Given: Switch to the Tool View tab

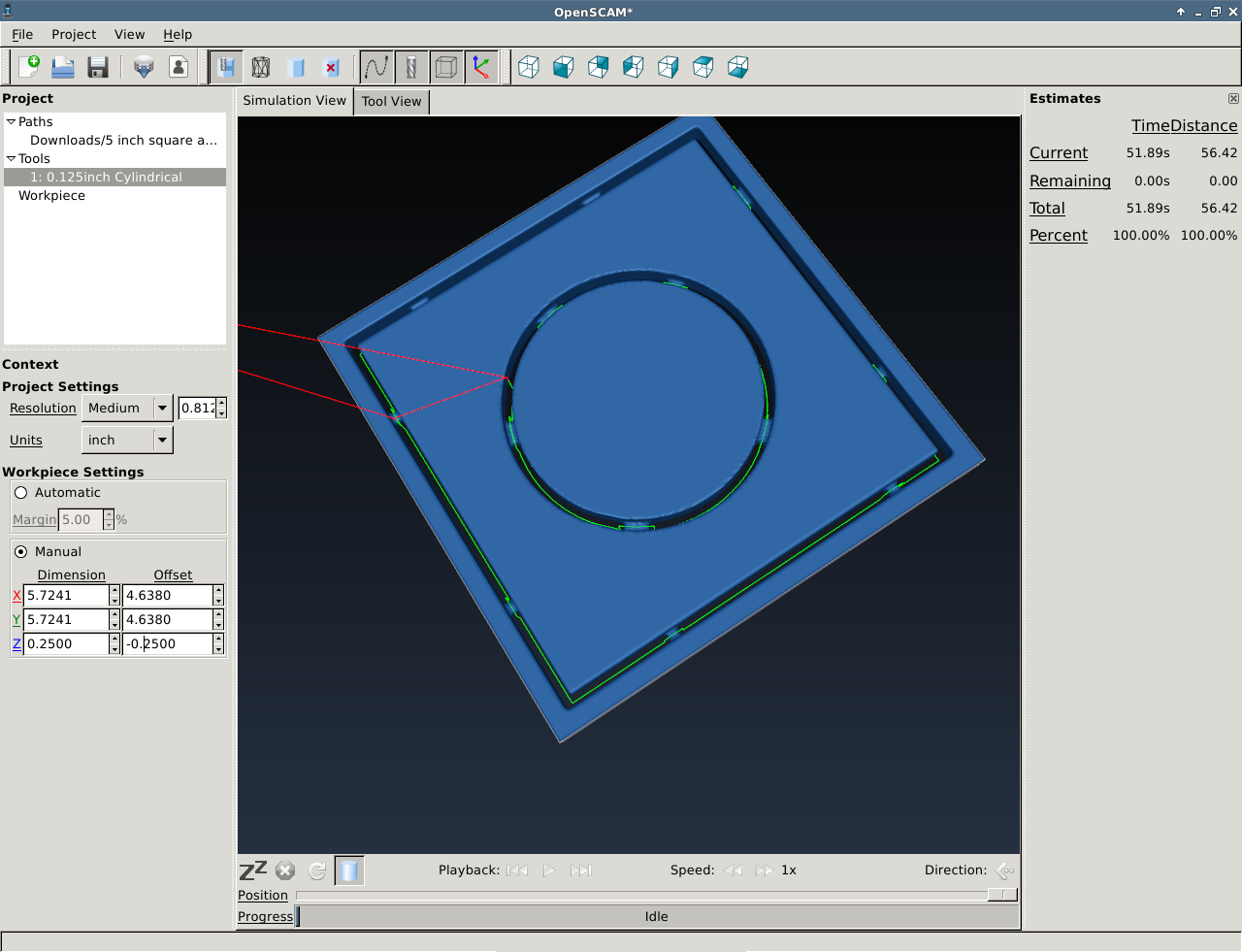Looking at the screenshot, I should [391, 101].
